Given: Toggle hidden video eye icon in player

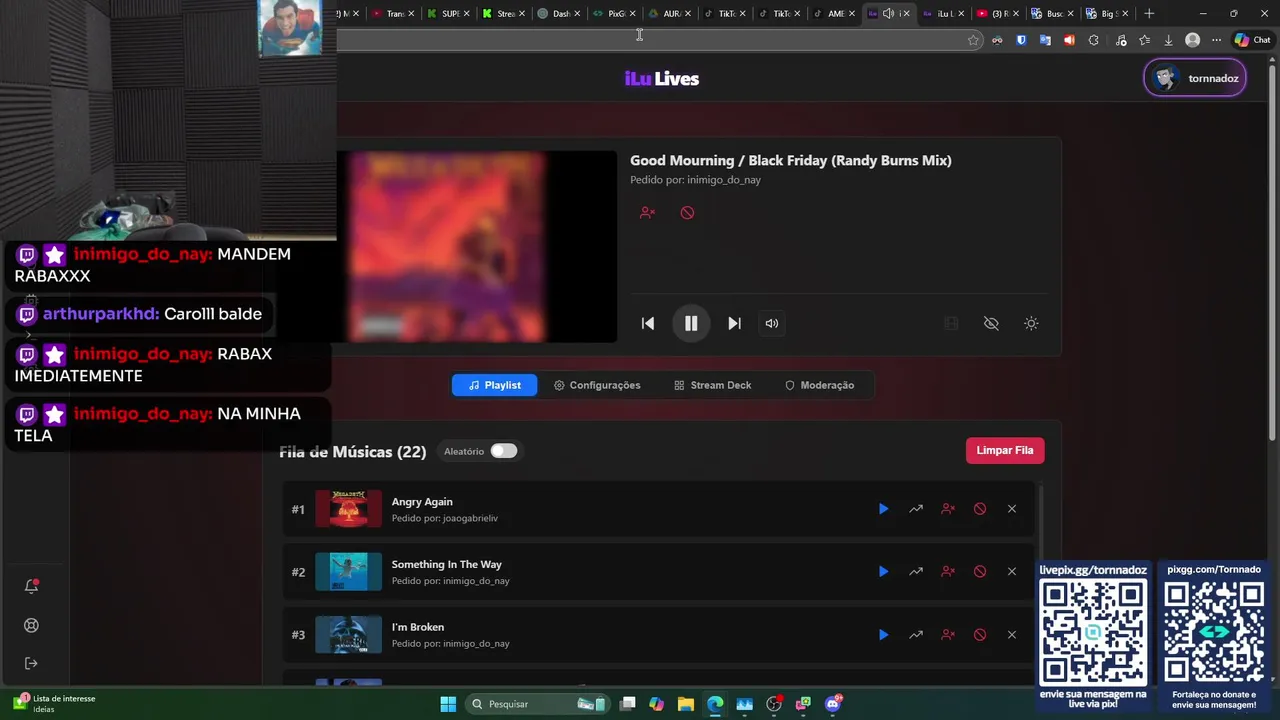Looking at the screenshot, I should [991, 323].
